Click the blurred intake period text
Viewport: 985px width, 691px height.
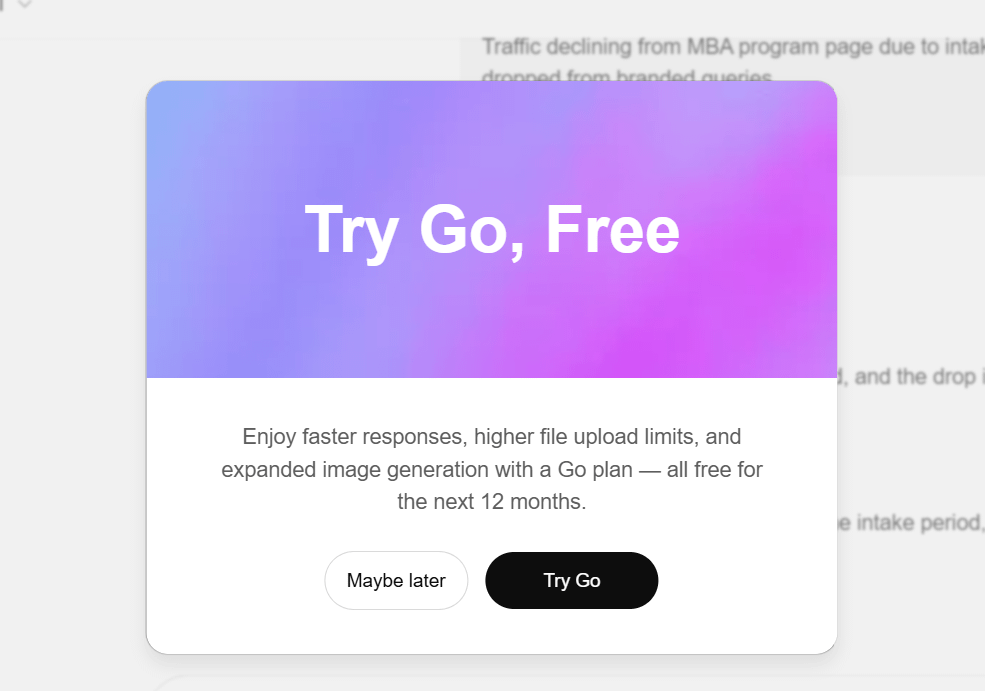[911, 523]
